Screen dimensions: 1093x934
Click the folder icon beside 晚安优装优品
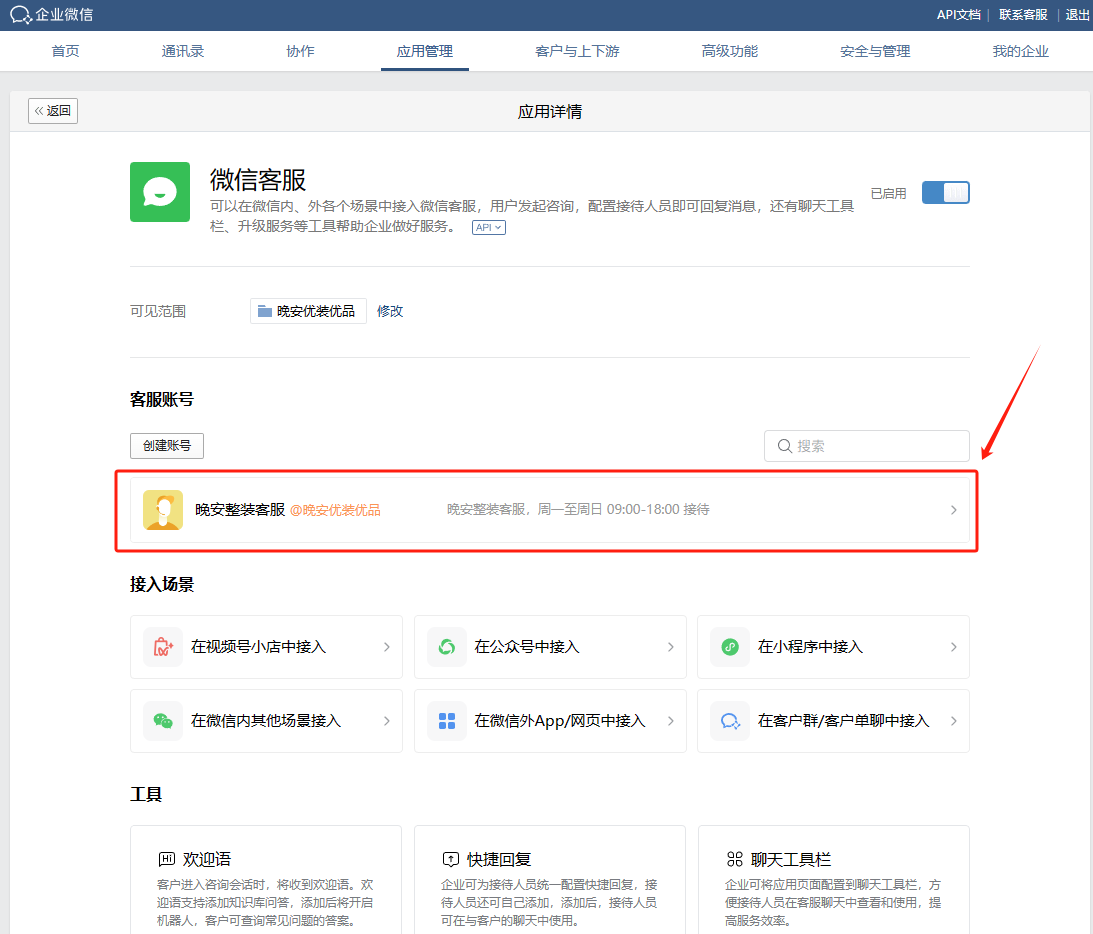click(265, 311)
